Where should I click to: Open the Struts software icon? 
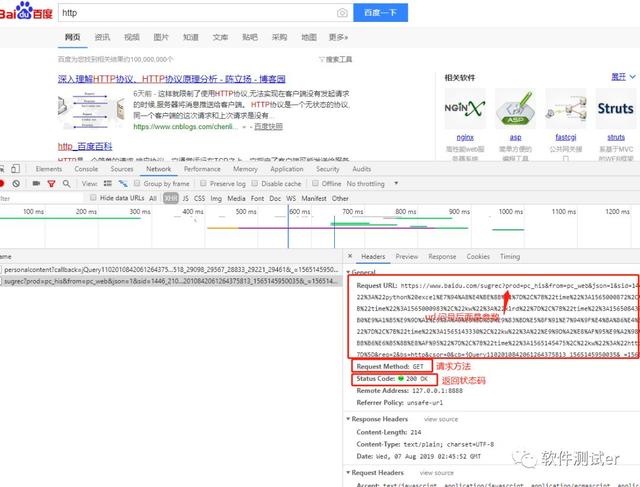(x=616, y=109)
